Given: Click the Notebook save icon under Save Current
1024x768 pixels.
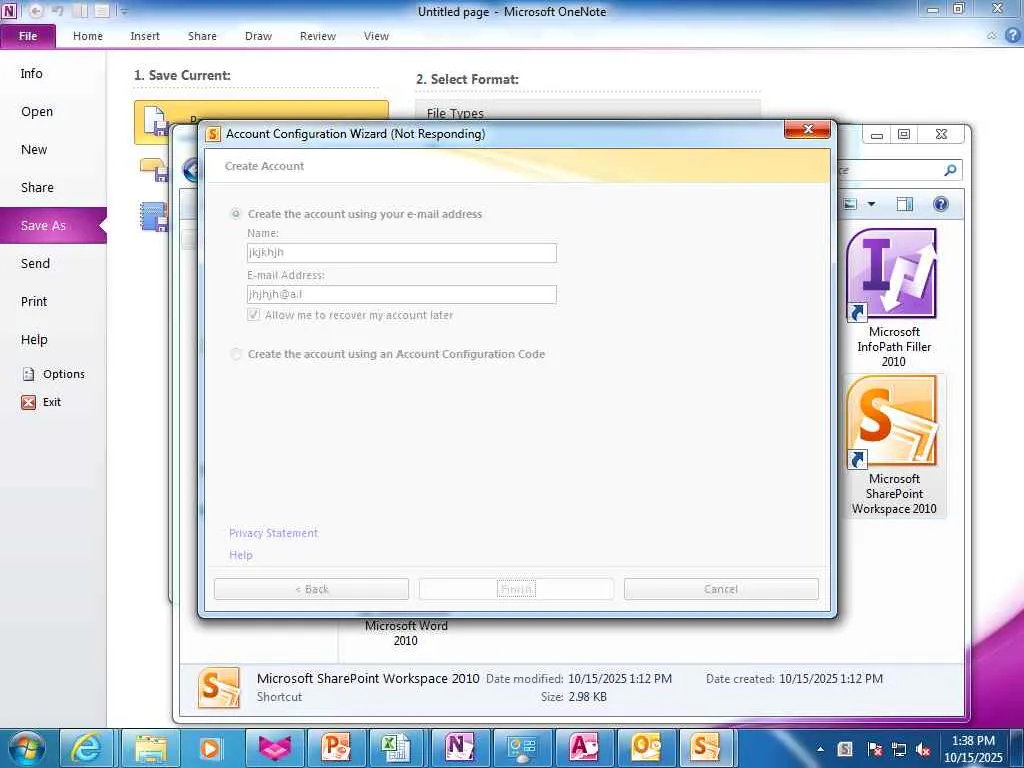Looking at the screenshot, I should click(154, 217).
